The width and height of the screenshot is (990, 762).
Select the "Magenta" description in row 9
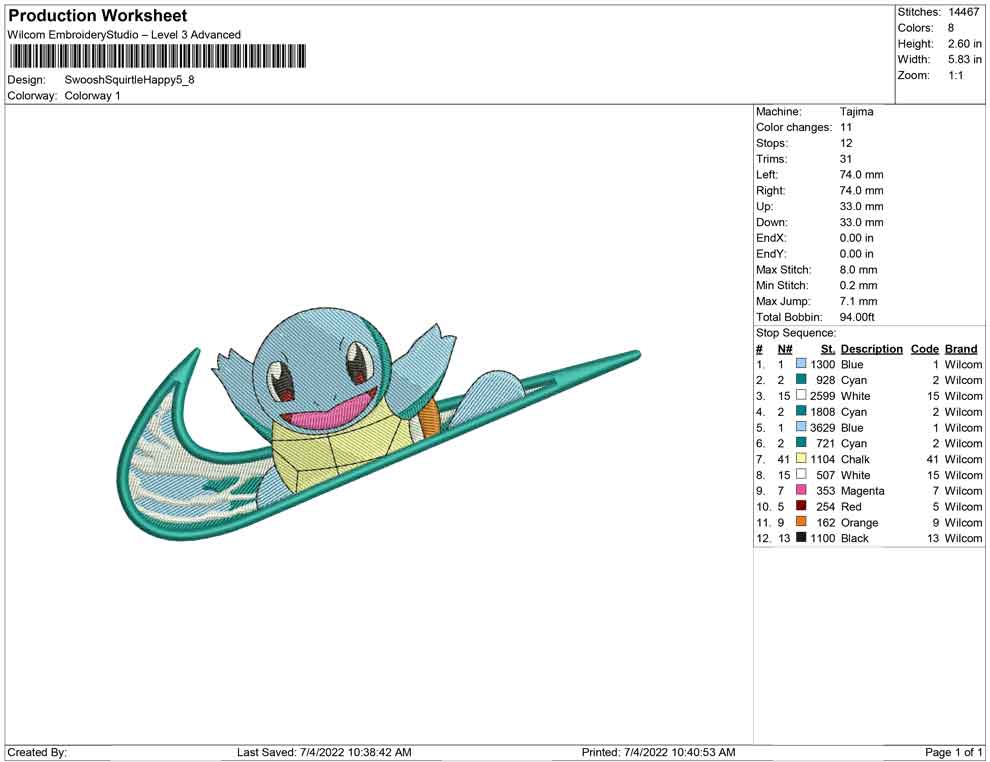(862, 491)
